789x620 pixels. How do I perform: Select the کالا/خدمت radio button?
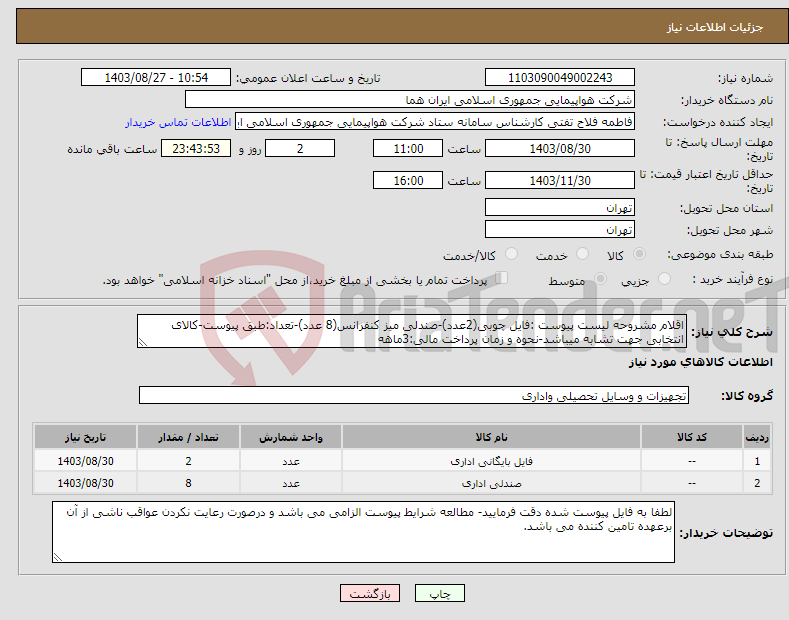[x=511, y=254]
